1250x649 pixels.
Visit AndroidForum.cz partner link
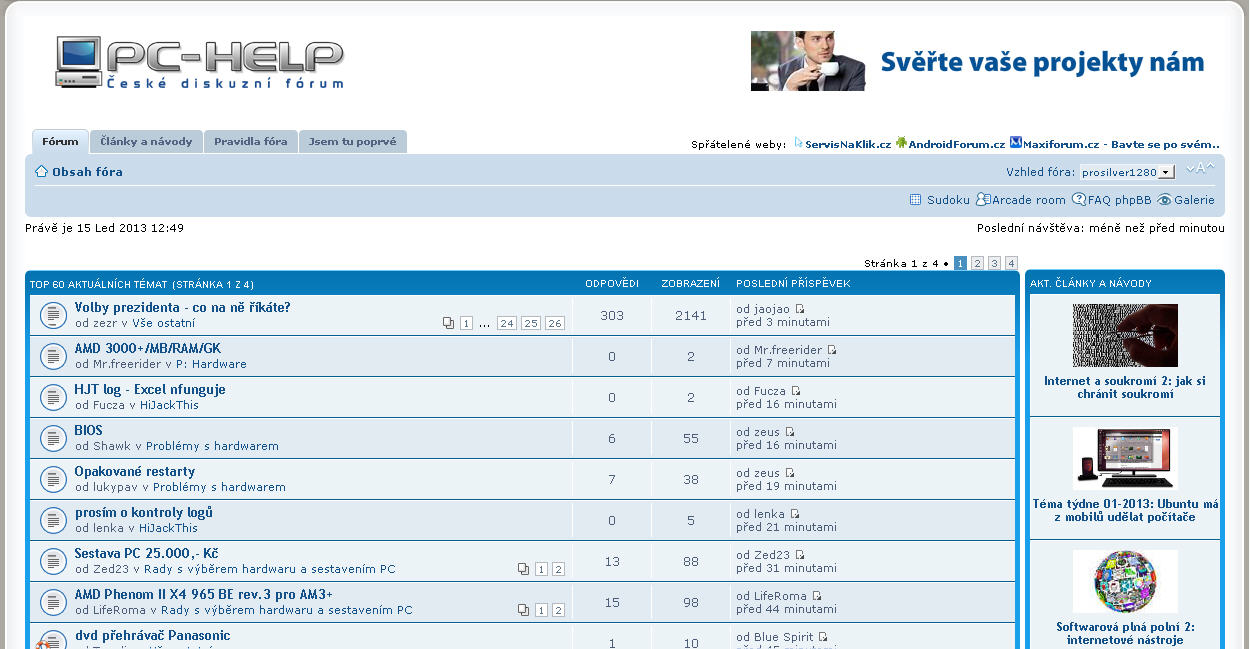pyautogui.click(x=956, y=144)
